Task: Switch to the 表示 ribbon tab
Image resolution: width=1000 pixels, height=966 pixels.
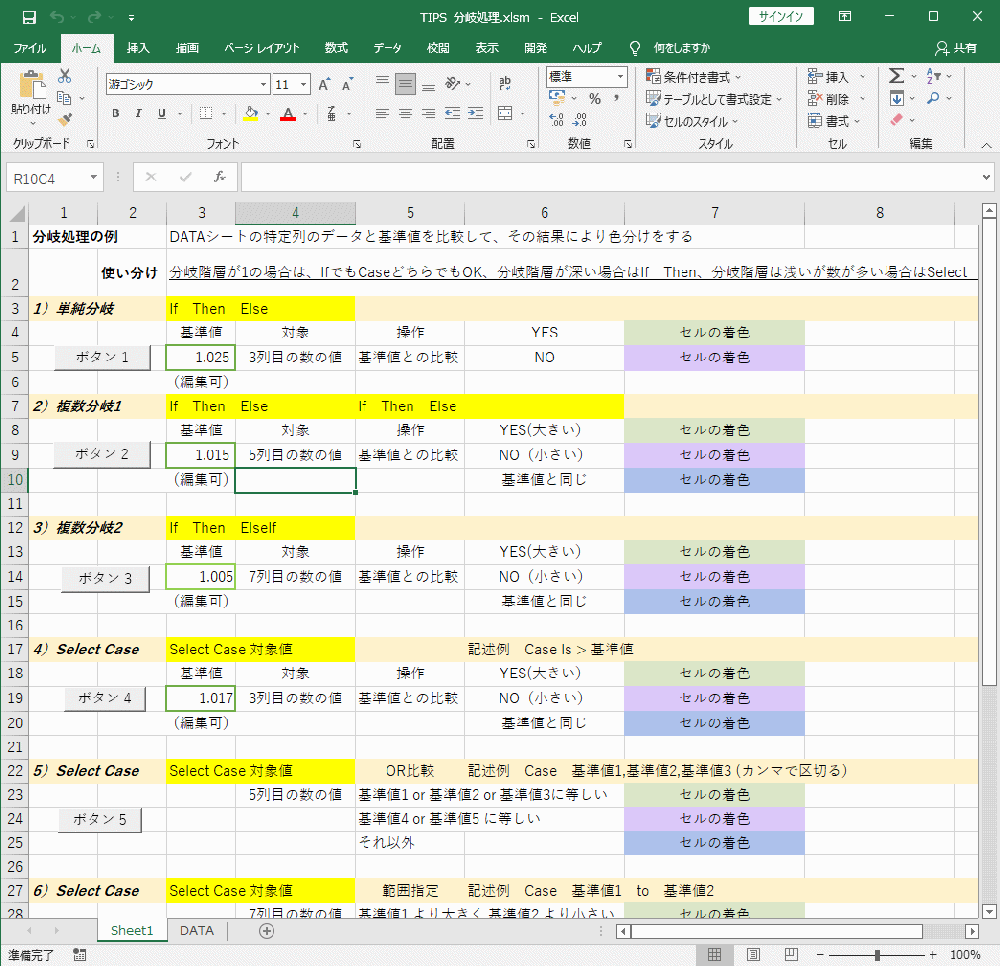Action: [x=487, y=48]
